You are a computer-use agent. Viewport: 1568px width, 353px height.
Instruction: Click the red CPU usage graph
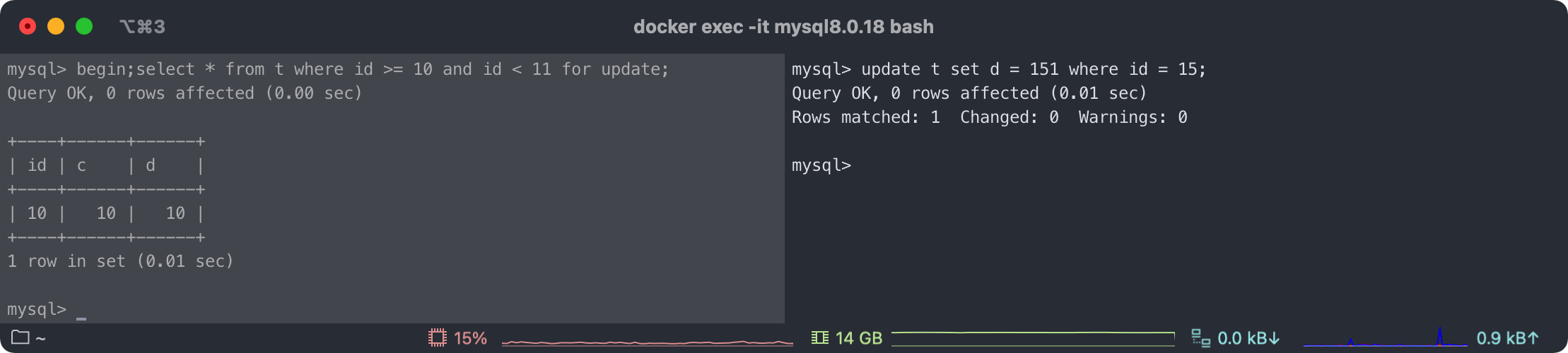pos(647,342)
